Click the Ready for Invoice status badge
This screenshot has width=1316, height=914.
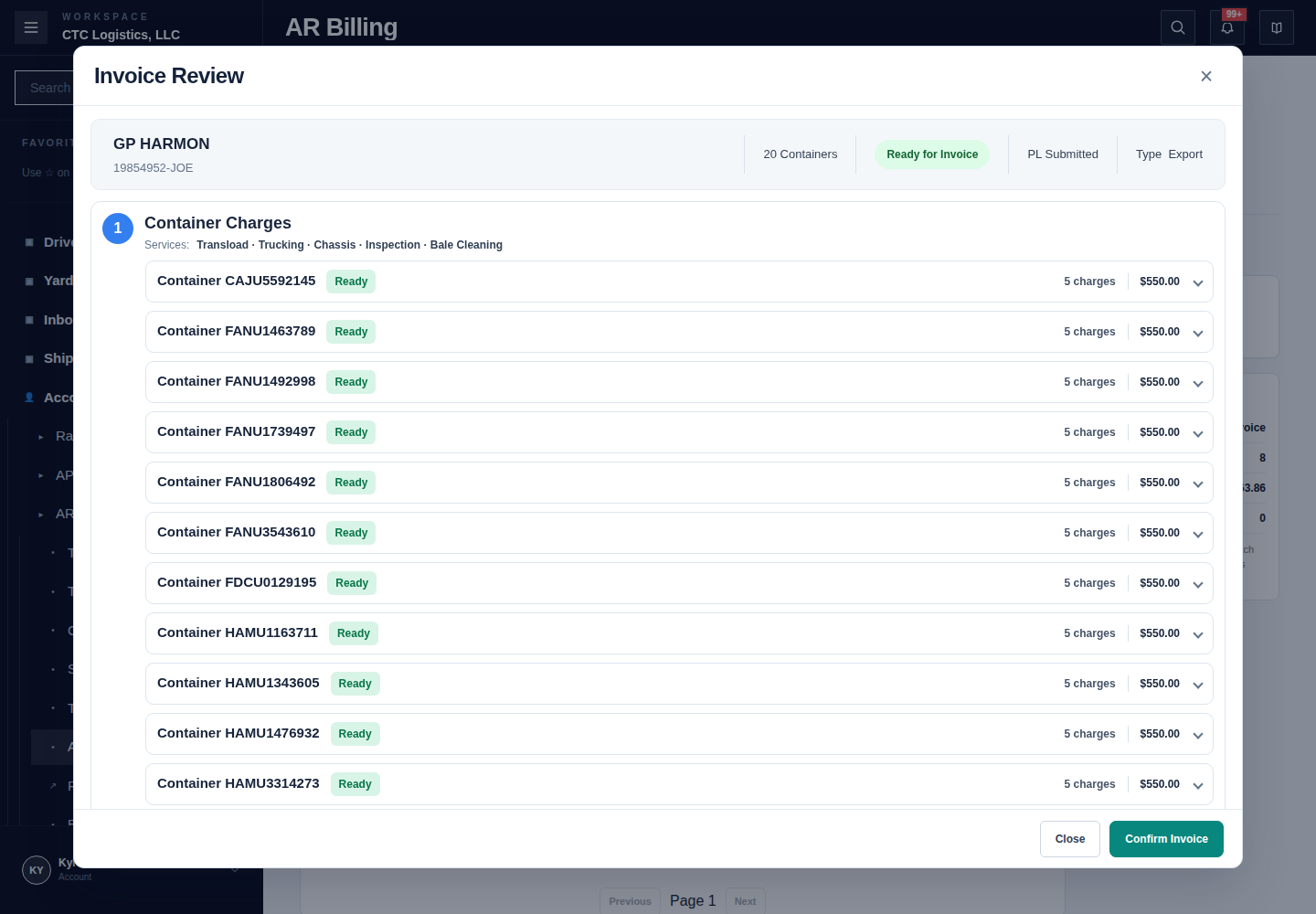(x=932, y=154)
